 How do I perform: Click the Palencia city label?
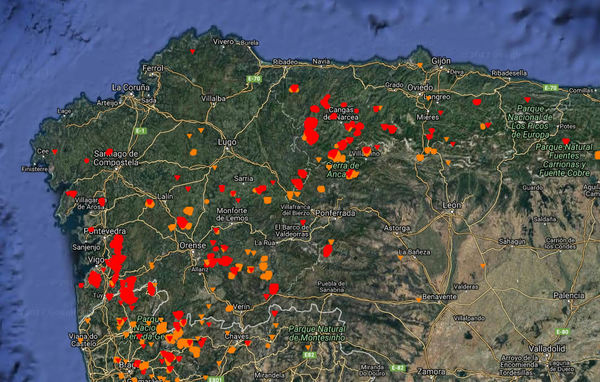click(x=569, y=295)
